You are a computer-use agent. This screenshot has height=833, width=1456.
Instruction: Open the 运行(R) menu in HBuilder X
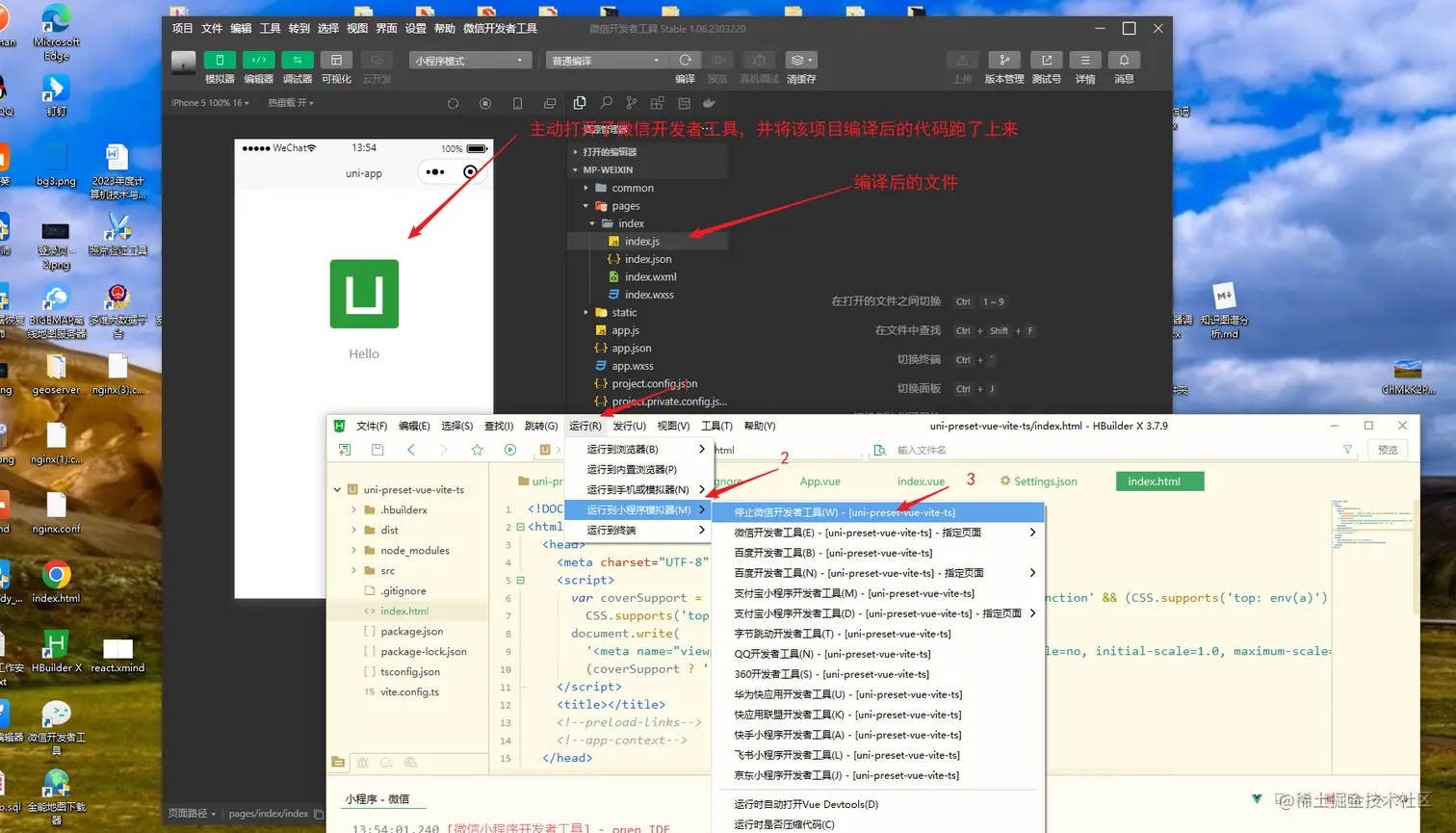point(585,426)
